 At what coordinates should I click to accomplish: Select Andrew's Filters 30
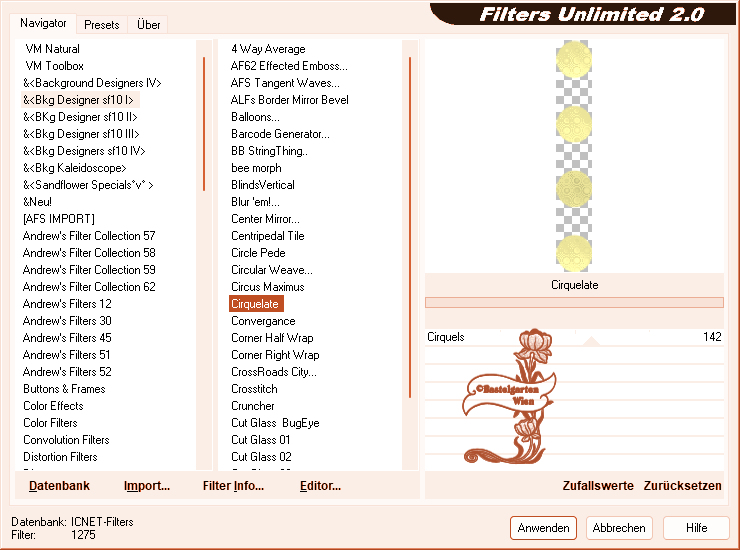pyautogui.click(x=67, y=321)
